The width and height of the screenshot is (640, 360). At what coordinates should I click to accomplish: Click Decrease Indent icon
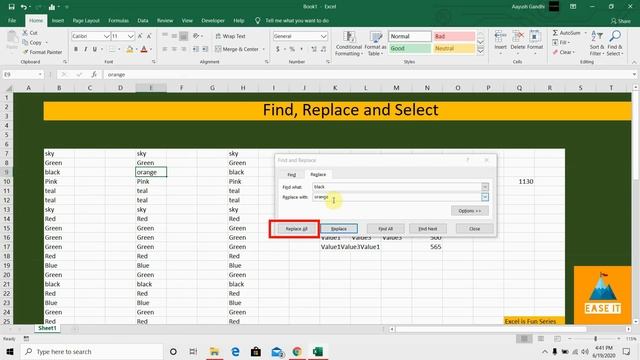pyautogui.click(x=196, y=49)
